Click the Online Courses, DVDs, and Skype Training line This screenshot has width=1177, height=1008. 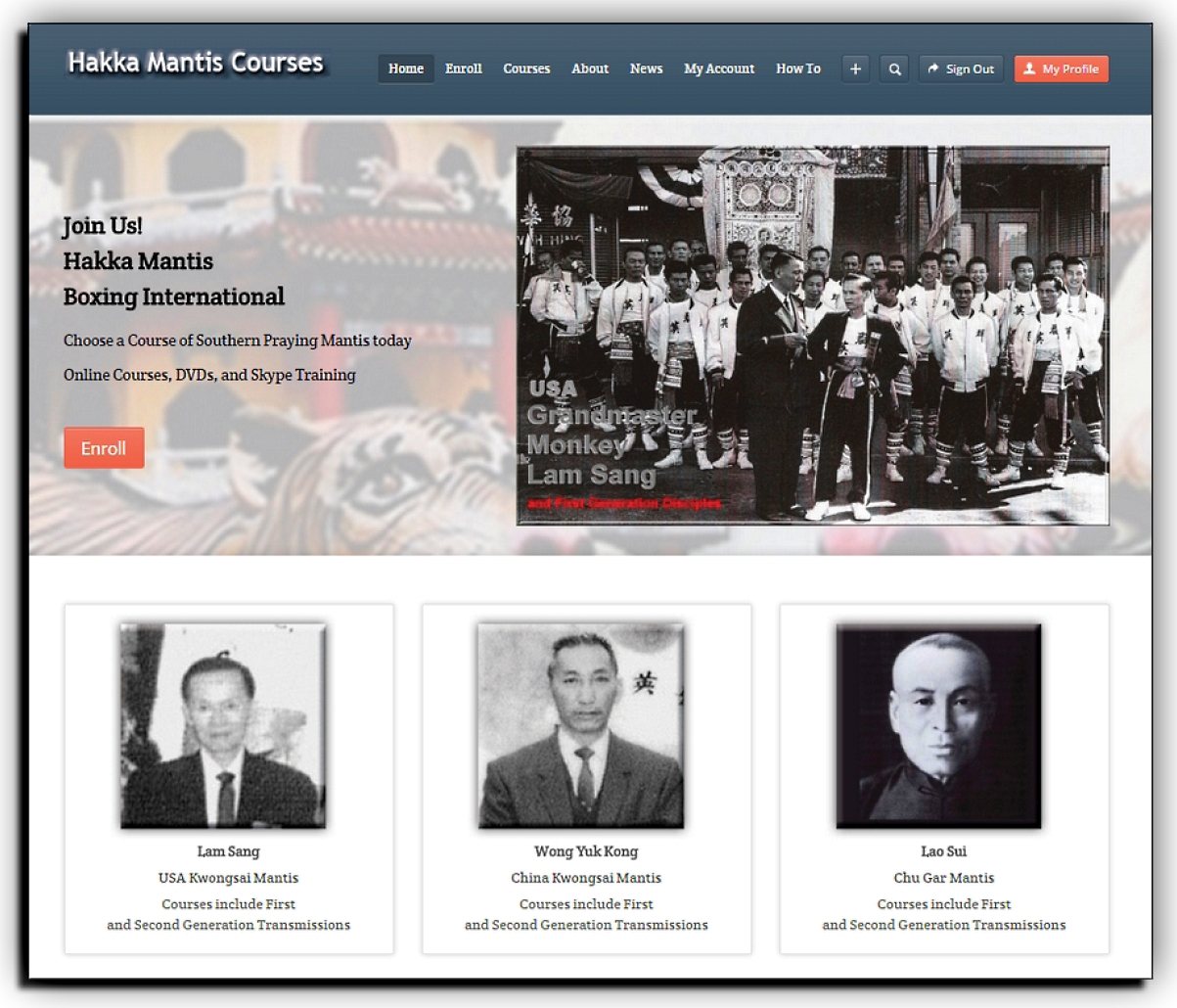coord(209,375)
